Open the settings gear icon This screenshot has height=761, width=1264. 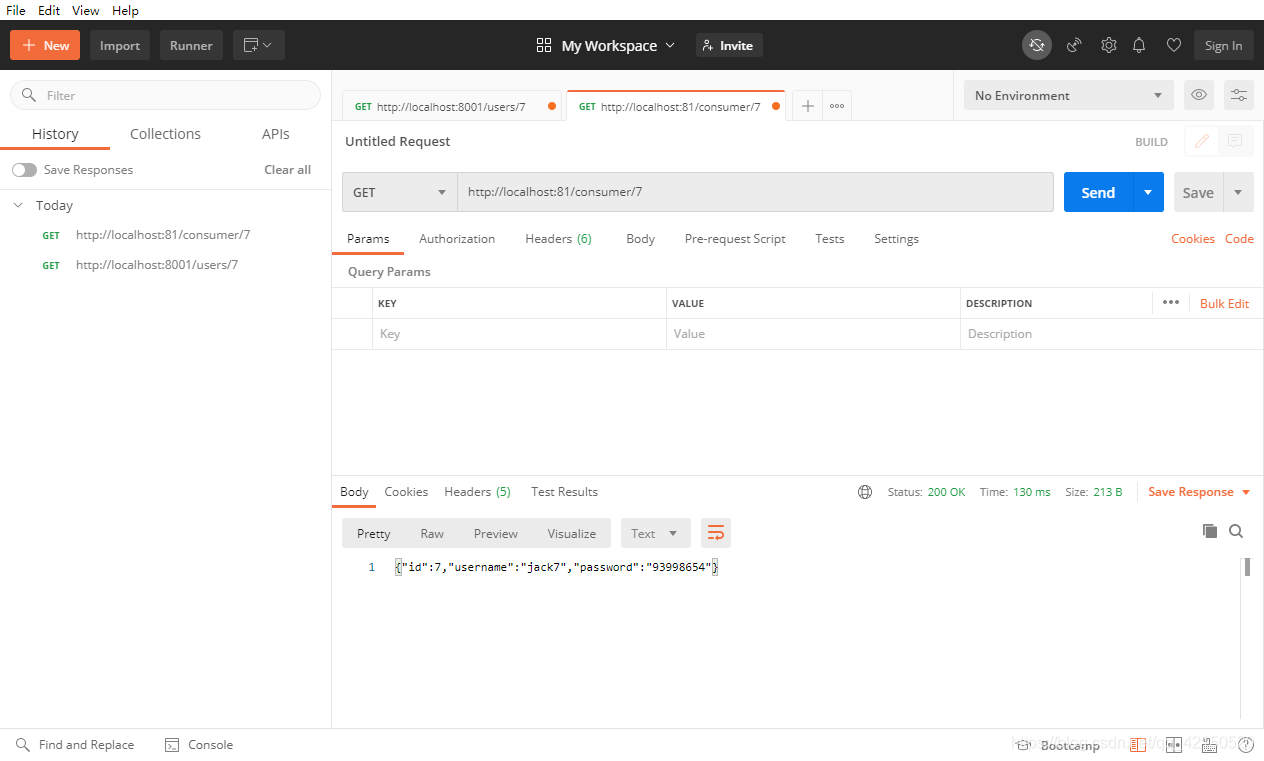pyautogui.click(x=1108, y=45)
